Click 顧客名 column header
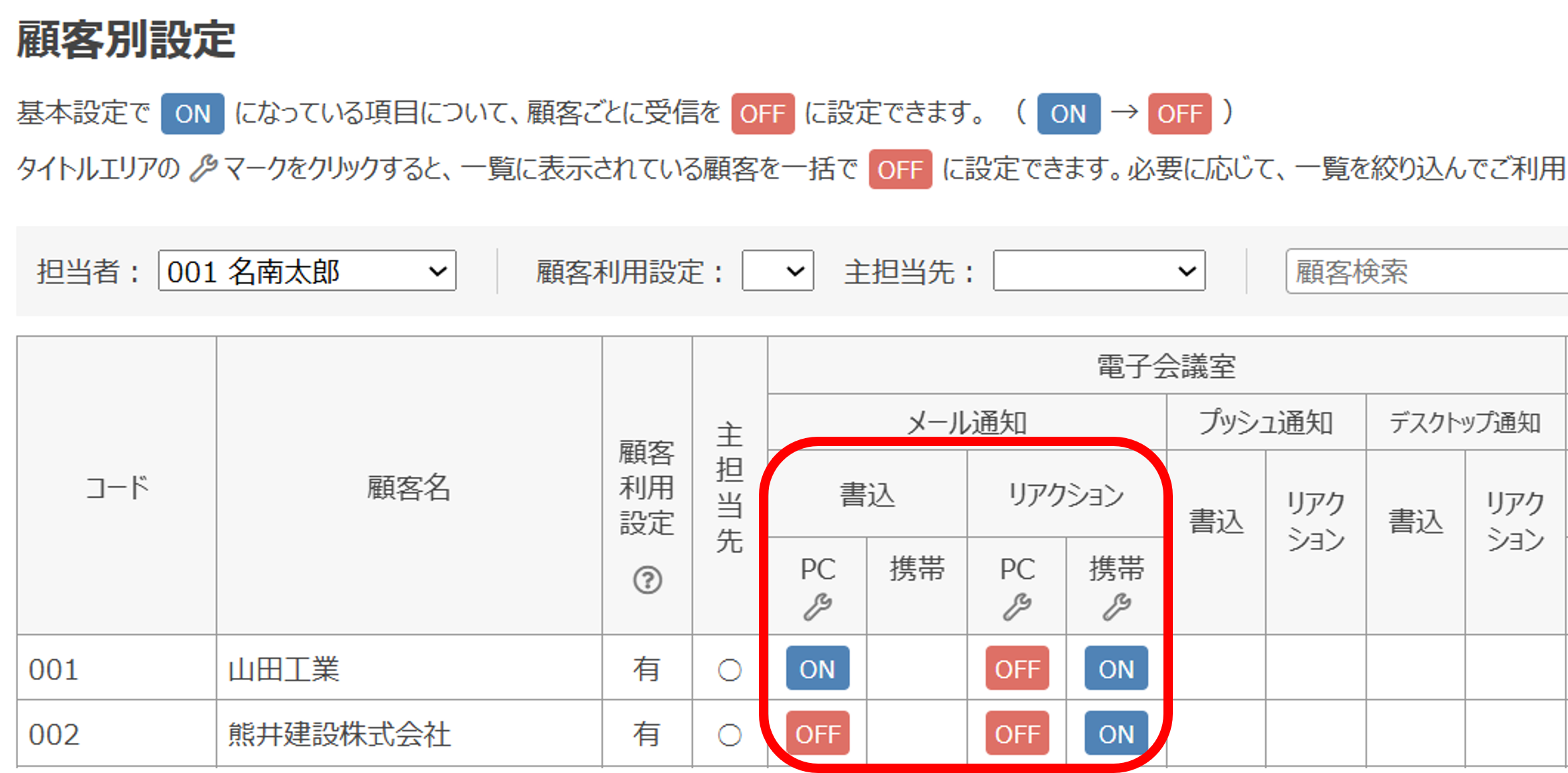This screenshot has width=1568, height=773. (409, 487)
